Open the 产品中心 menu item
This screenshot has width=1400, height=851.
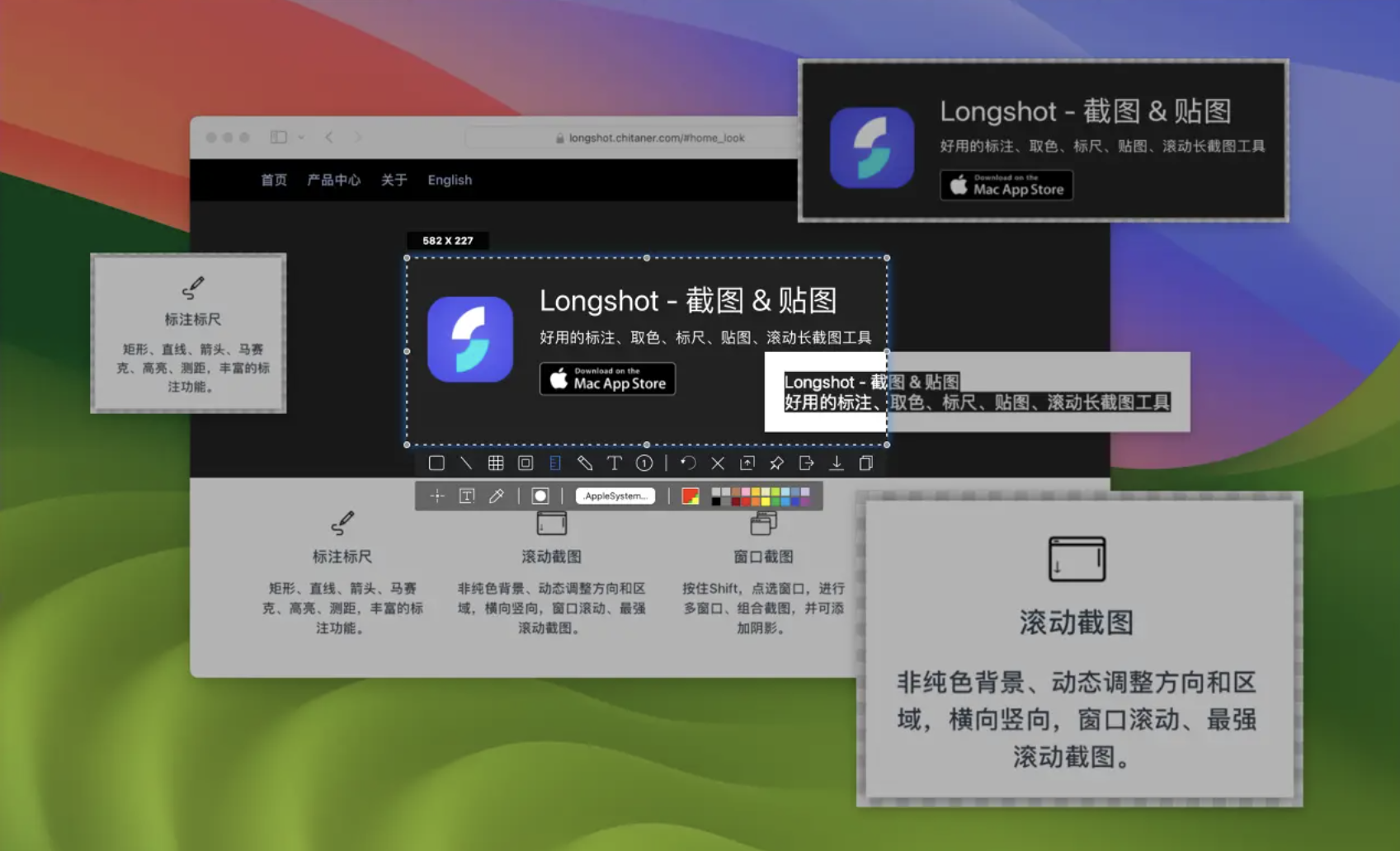[333, 180]
